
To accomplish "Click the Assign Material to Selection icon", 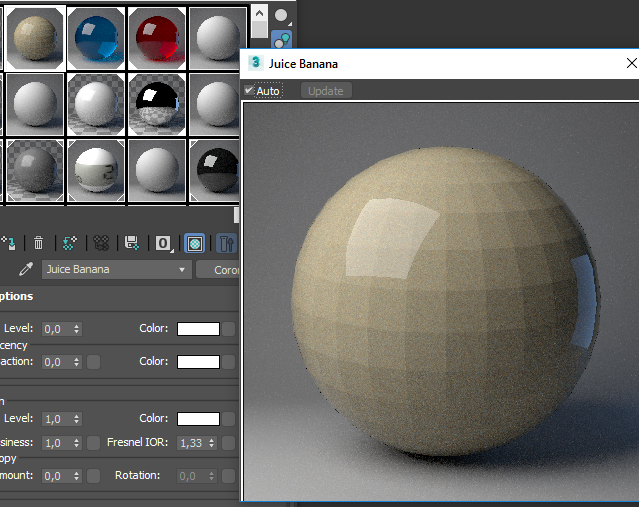I will (9, 242).
